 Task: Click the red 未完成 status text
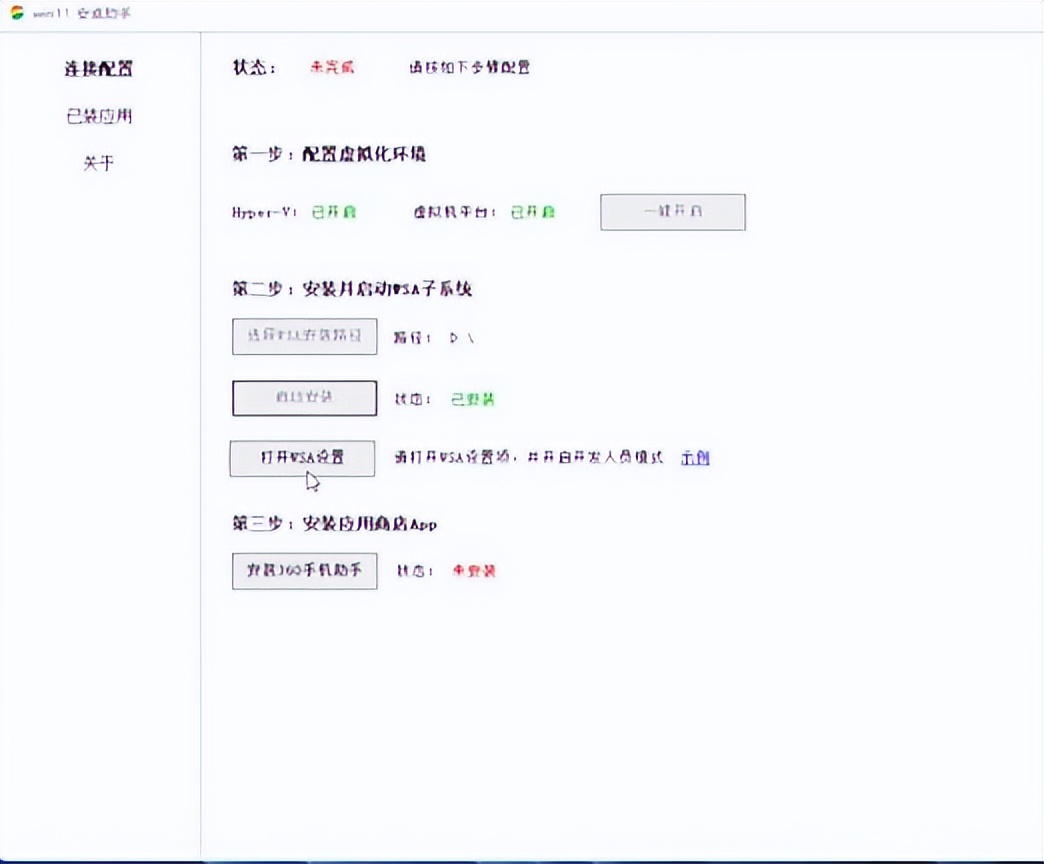pos(329,67)
